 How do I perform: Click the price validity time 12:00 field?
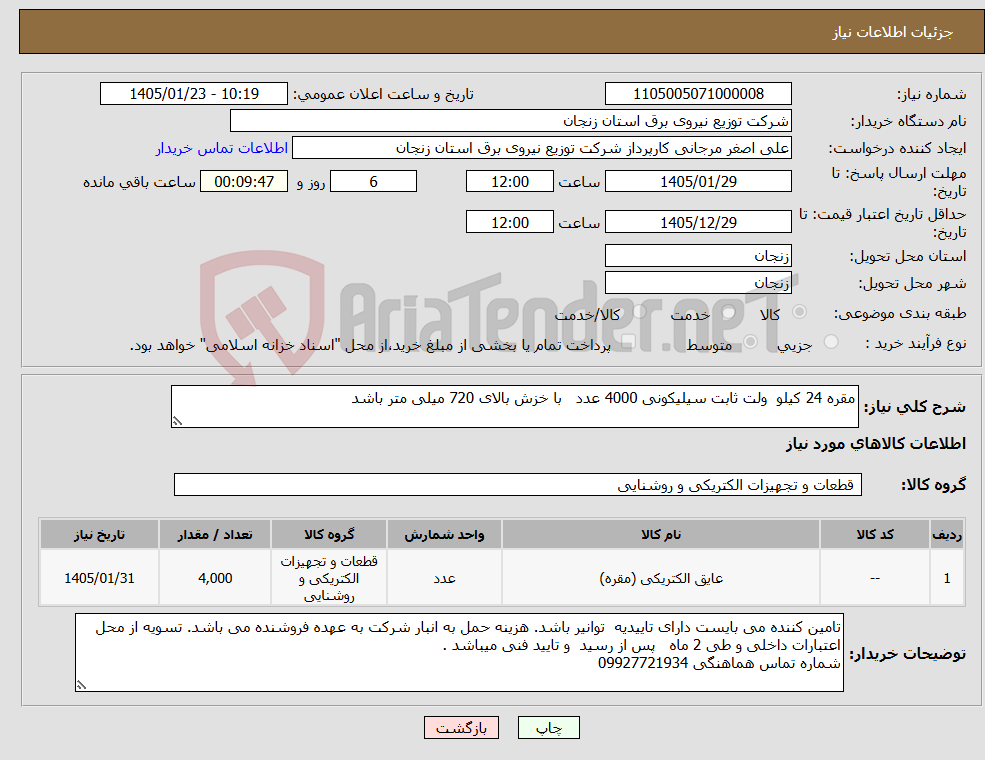pyautogui.click(x=509, y=222)
